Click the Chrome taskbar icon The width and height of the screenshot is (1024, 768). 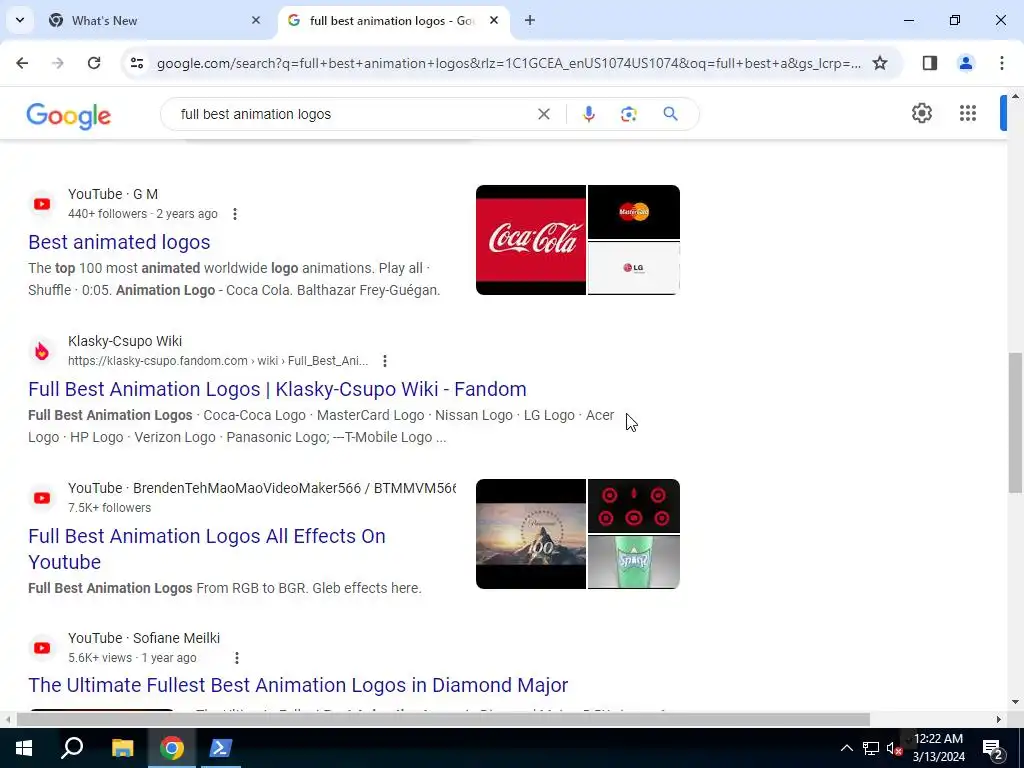click(171, 748)
